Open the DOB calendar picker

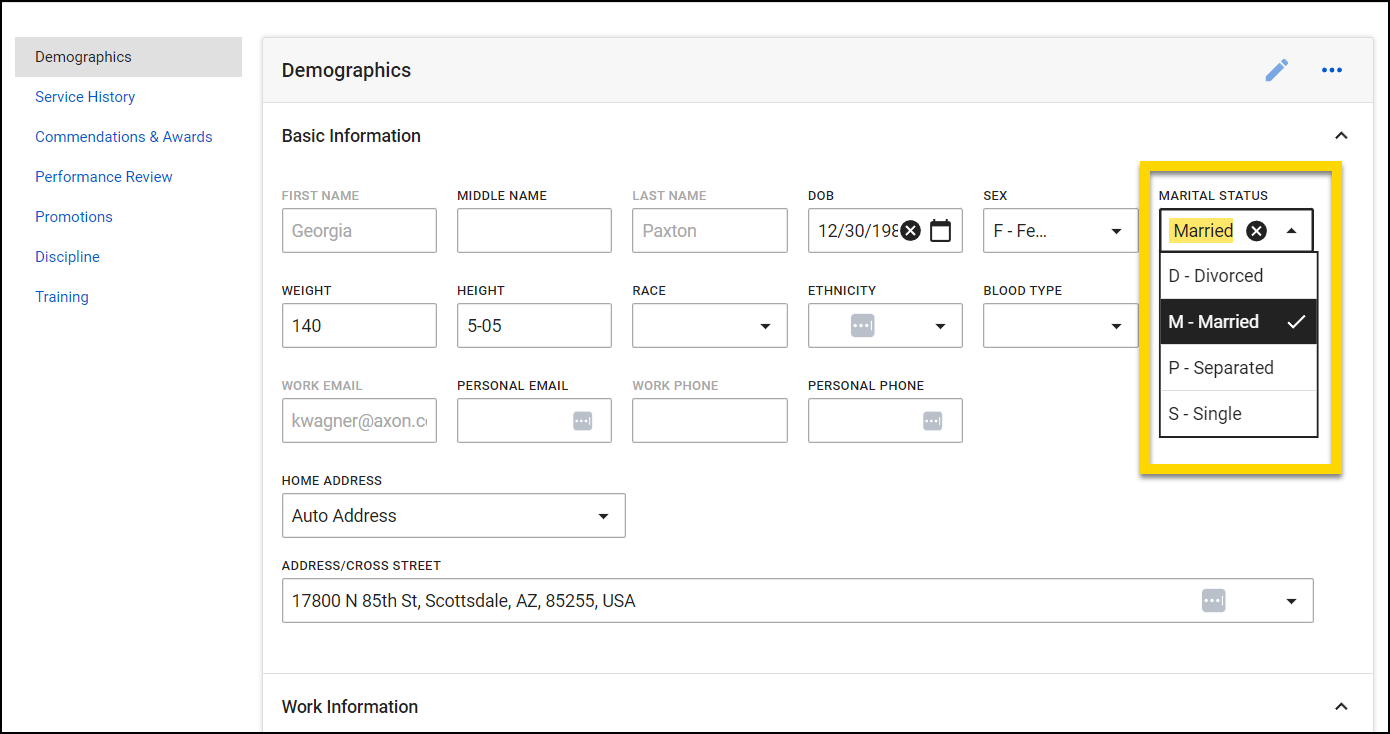pyautogui.click(x=940, y=230)
